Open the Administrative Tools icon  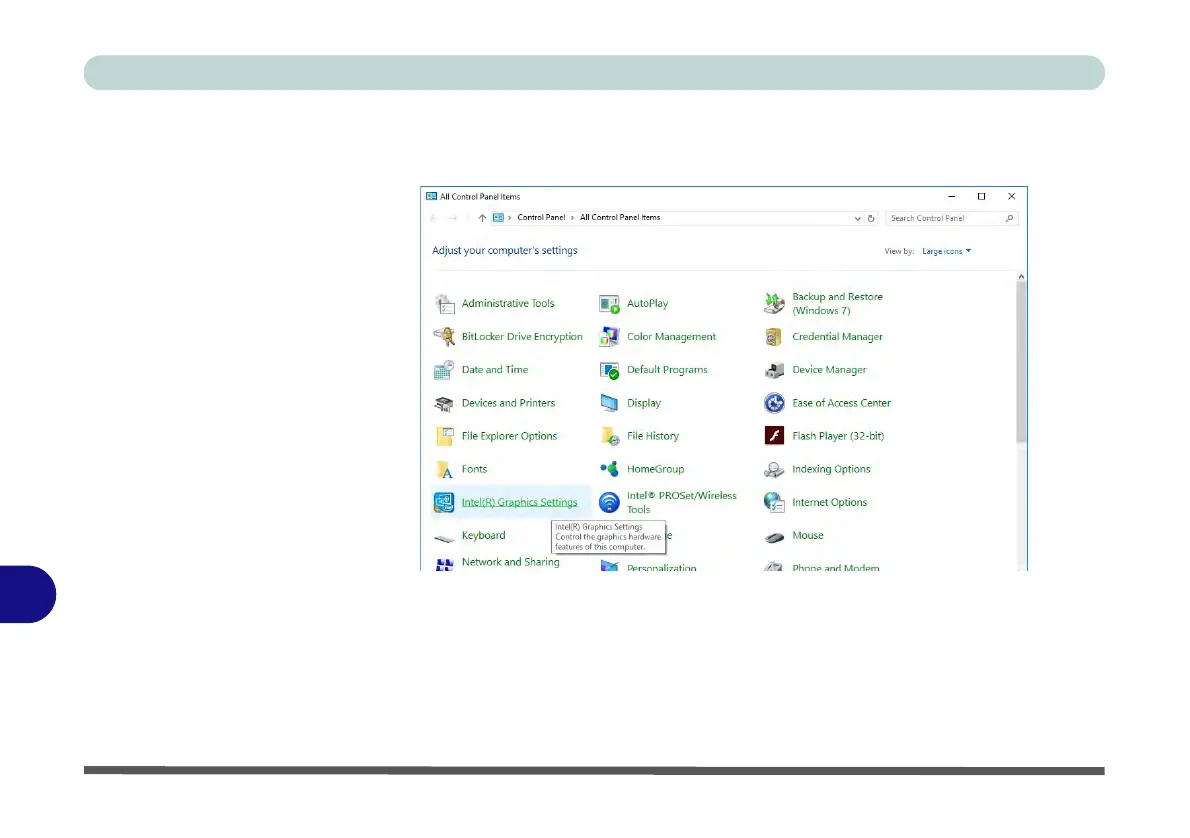point(445,304)
